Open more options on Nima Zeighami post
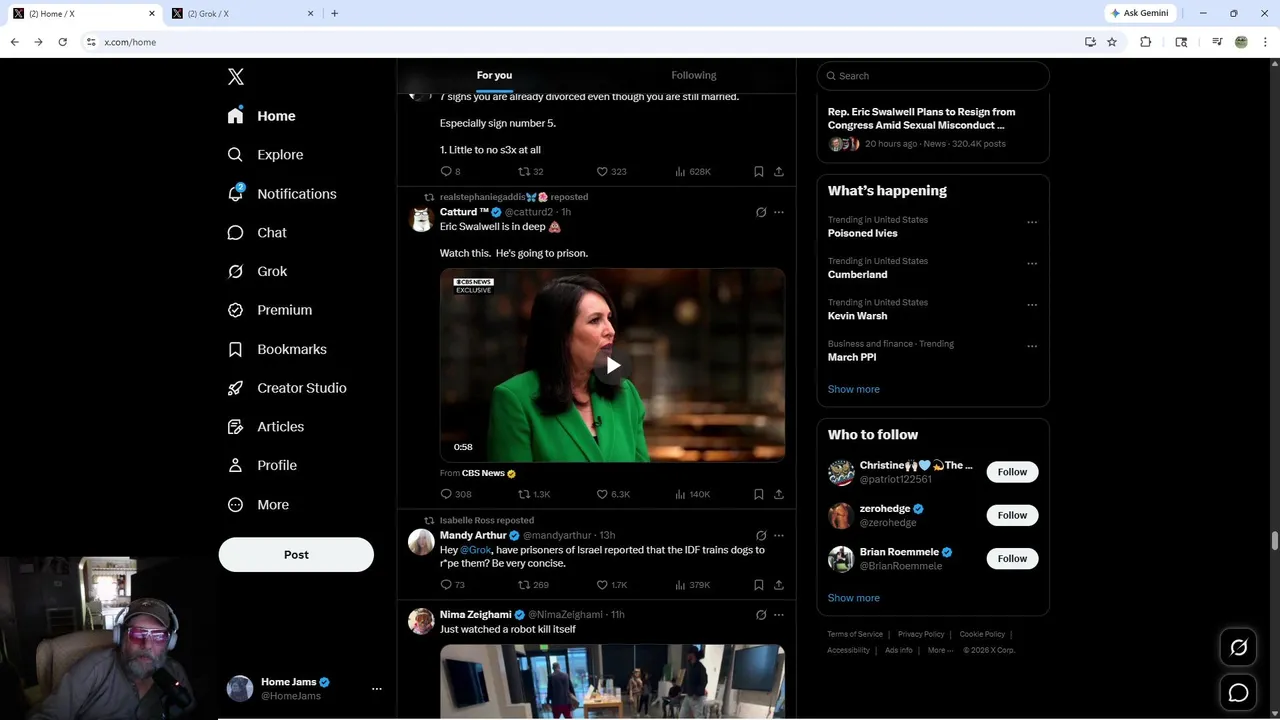The height and width of the screenshot is (720, 1280). (x=779, y=615)
